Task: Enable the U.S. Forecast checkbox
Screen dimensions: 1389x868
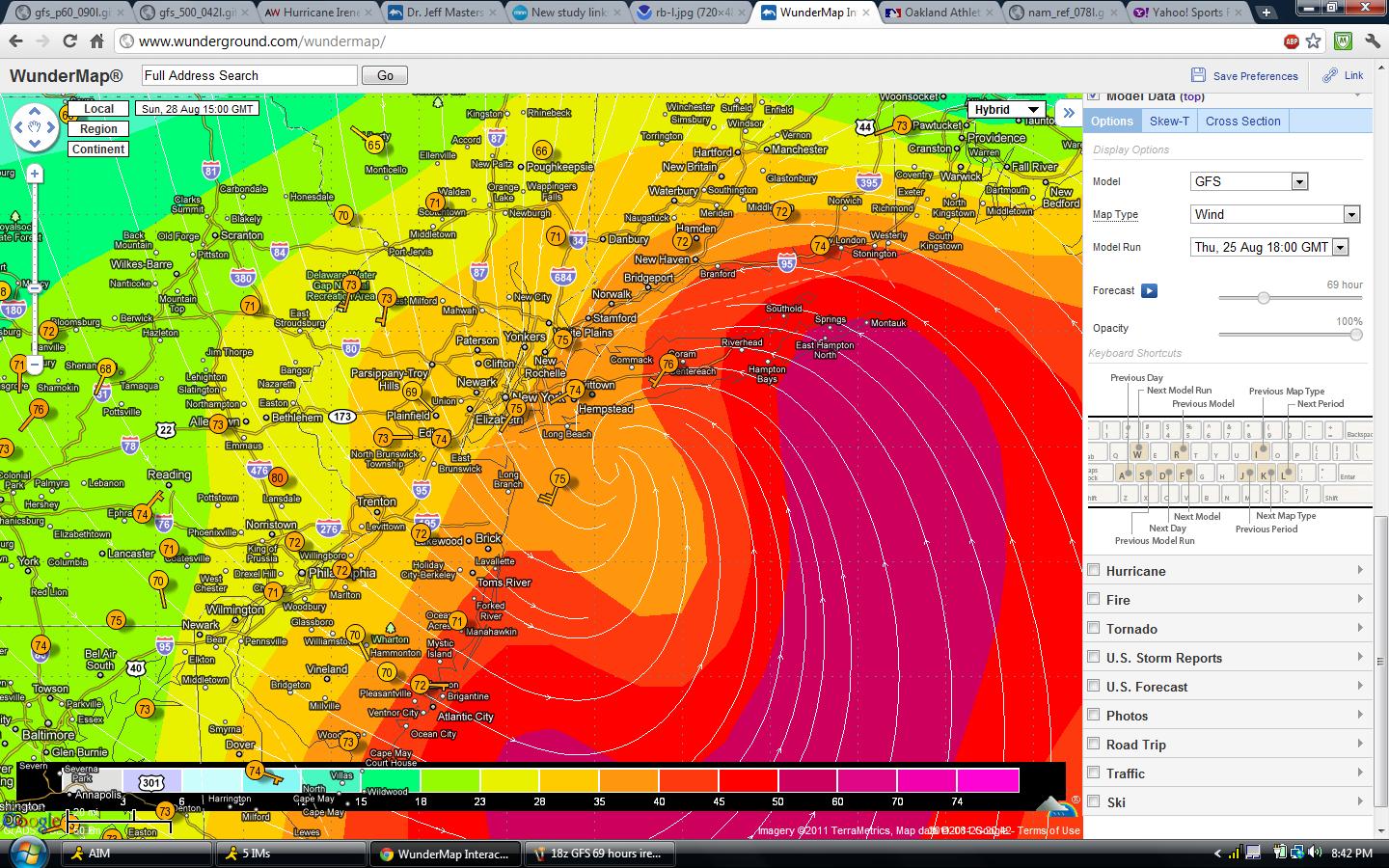Action: (x=1093, y=686)
